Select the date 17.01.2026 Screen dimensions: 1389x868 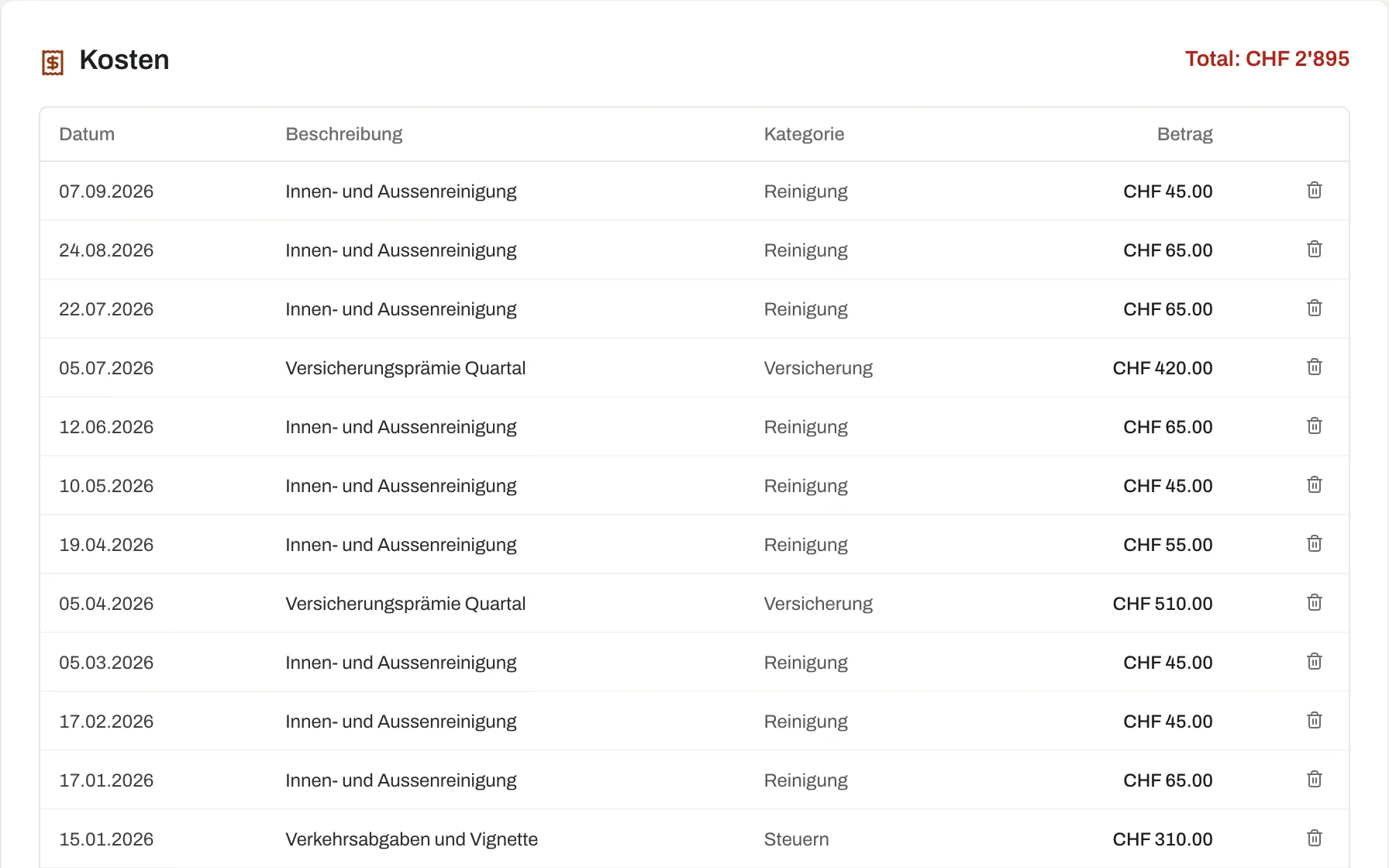point(106,780)
